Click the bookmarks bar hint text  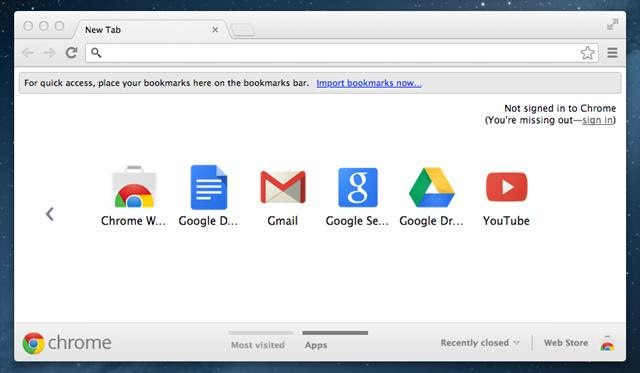167,83
